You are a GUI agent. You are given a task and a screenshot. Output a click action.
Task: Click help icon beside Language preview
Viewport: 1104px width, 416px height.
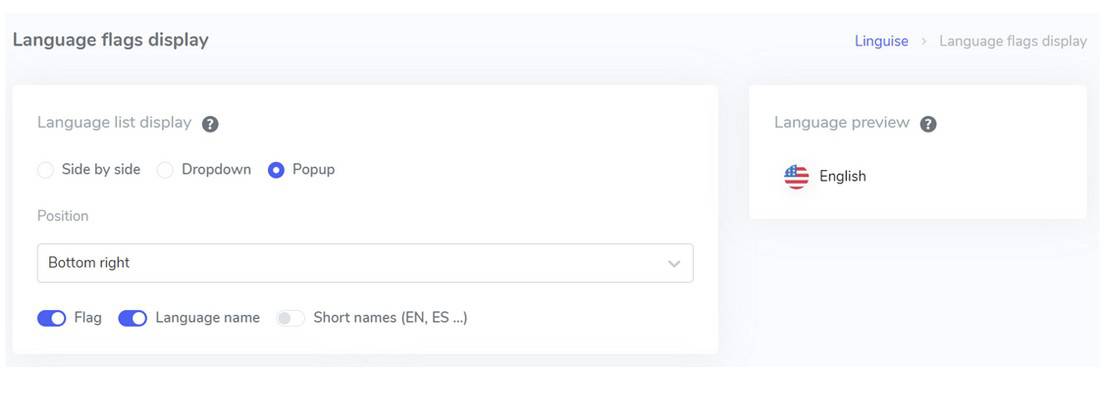tap(929, 124)
